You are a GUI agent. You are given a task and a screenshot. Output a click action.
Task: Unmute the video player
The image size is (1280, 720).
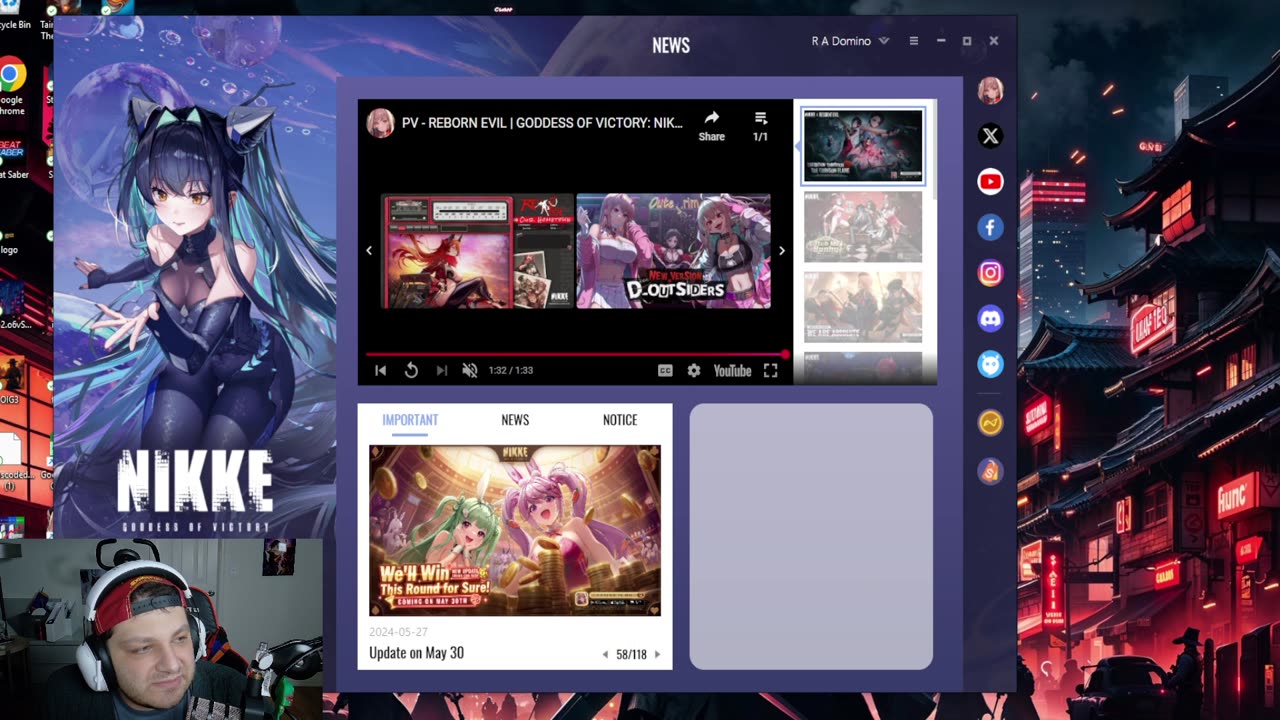pyautogui.click(x=470, y=371)
